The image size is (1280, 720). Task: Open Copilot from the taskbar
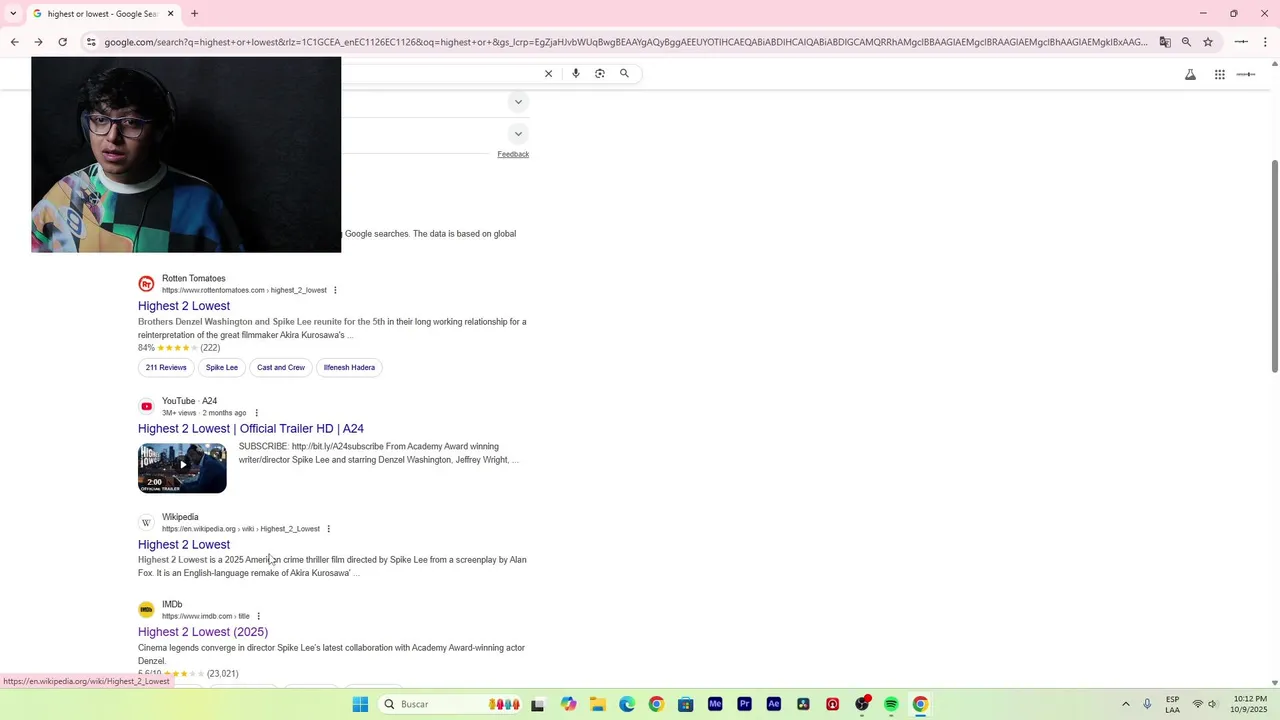(x=569, y=704)
